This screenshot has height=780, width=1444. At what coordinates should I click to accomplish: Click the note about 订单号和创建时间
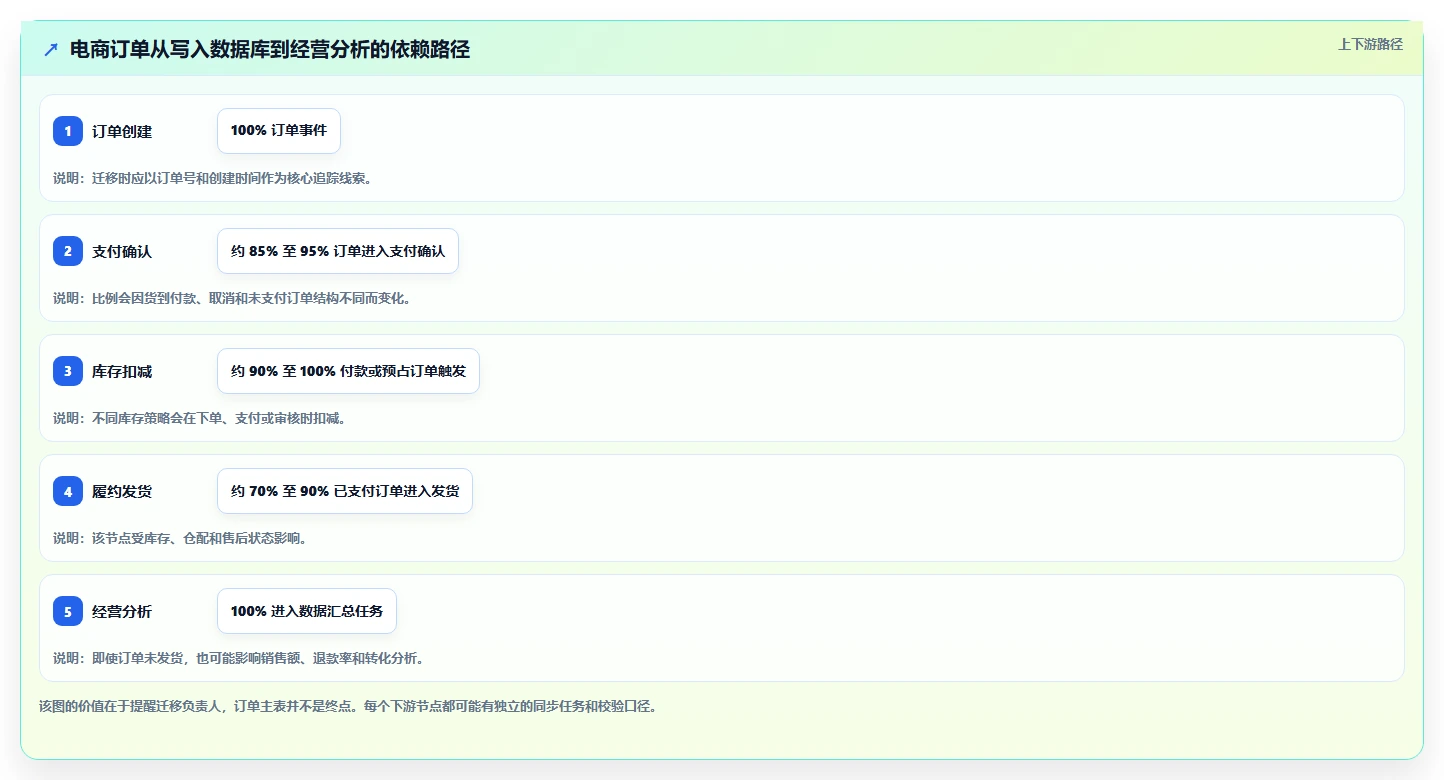click(213, 178)
